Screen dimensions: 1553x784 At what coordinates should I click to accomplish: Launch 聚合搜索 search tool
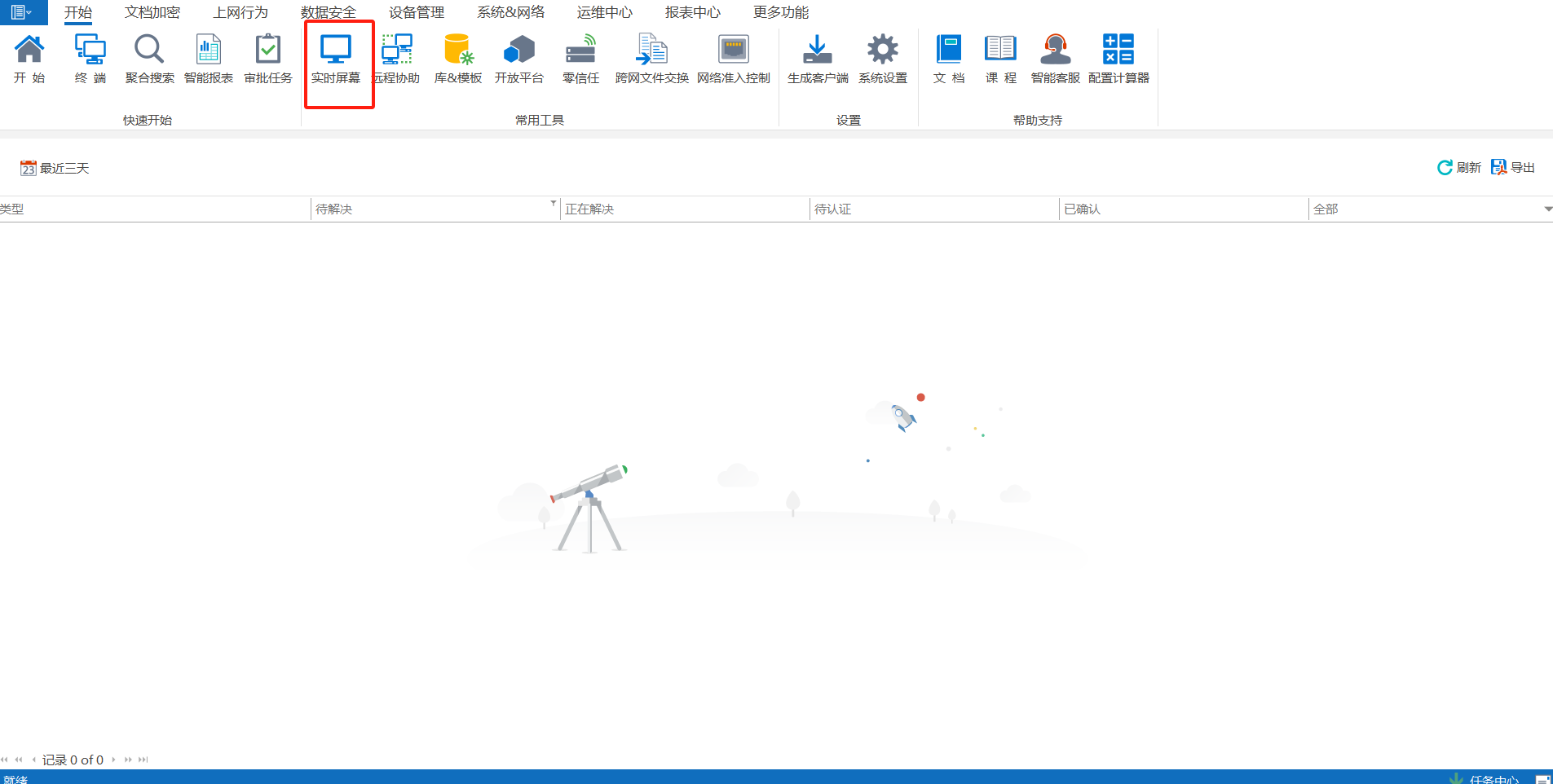(x=149, y=59)
